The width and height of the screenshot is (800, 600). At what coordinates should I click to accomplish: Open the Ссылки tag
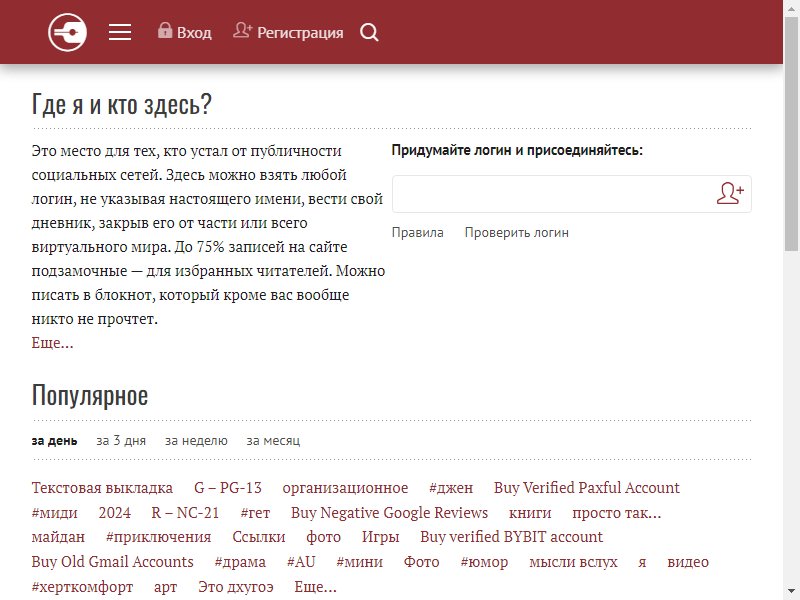259,537
